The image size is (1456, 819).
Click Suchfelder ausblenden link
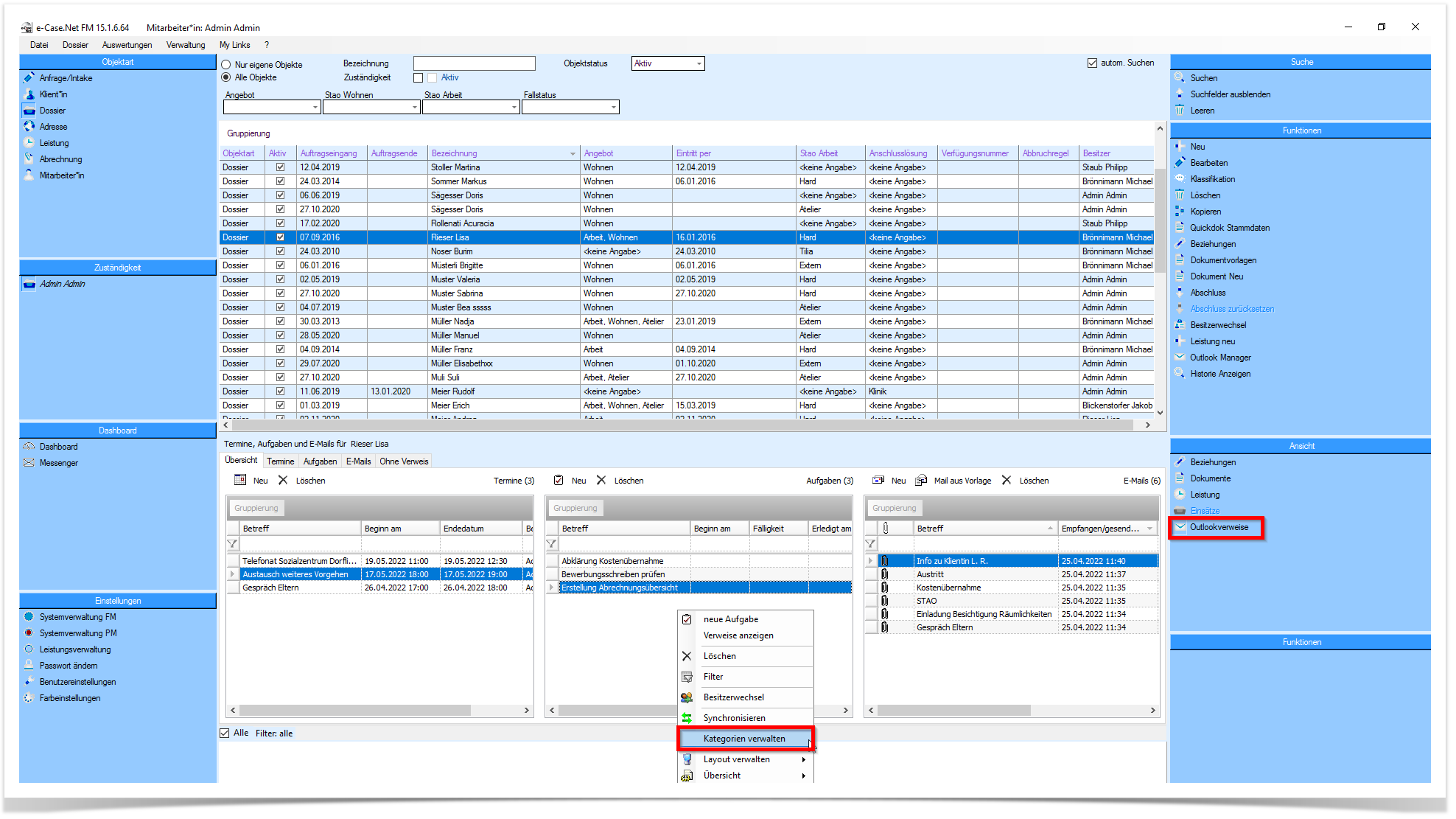click(1230, 94)
